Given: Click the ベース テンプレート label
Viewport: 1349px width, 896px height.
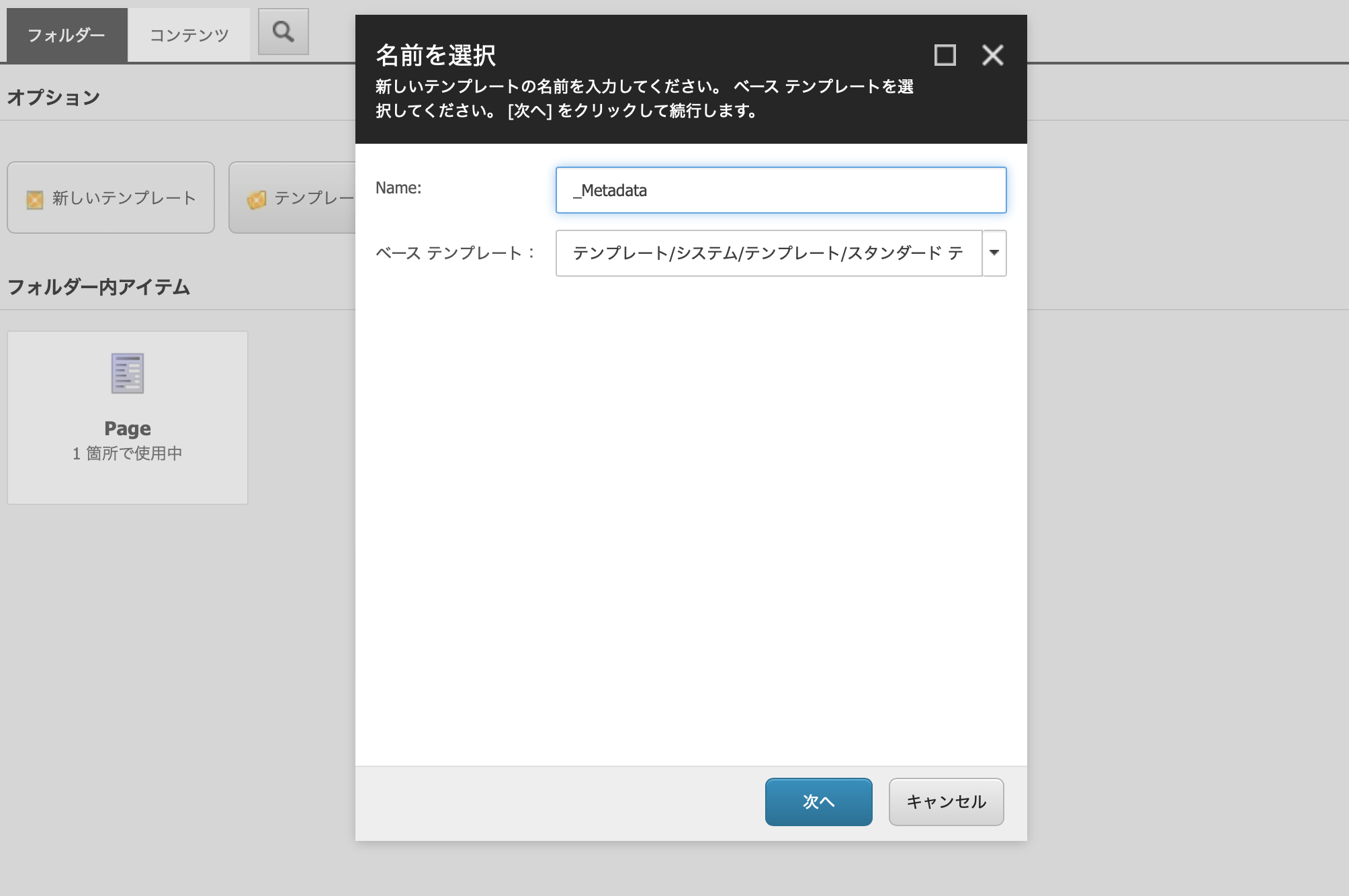Looking at the screenshot, I should pos(455,253).
